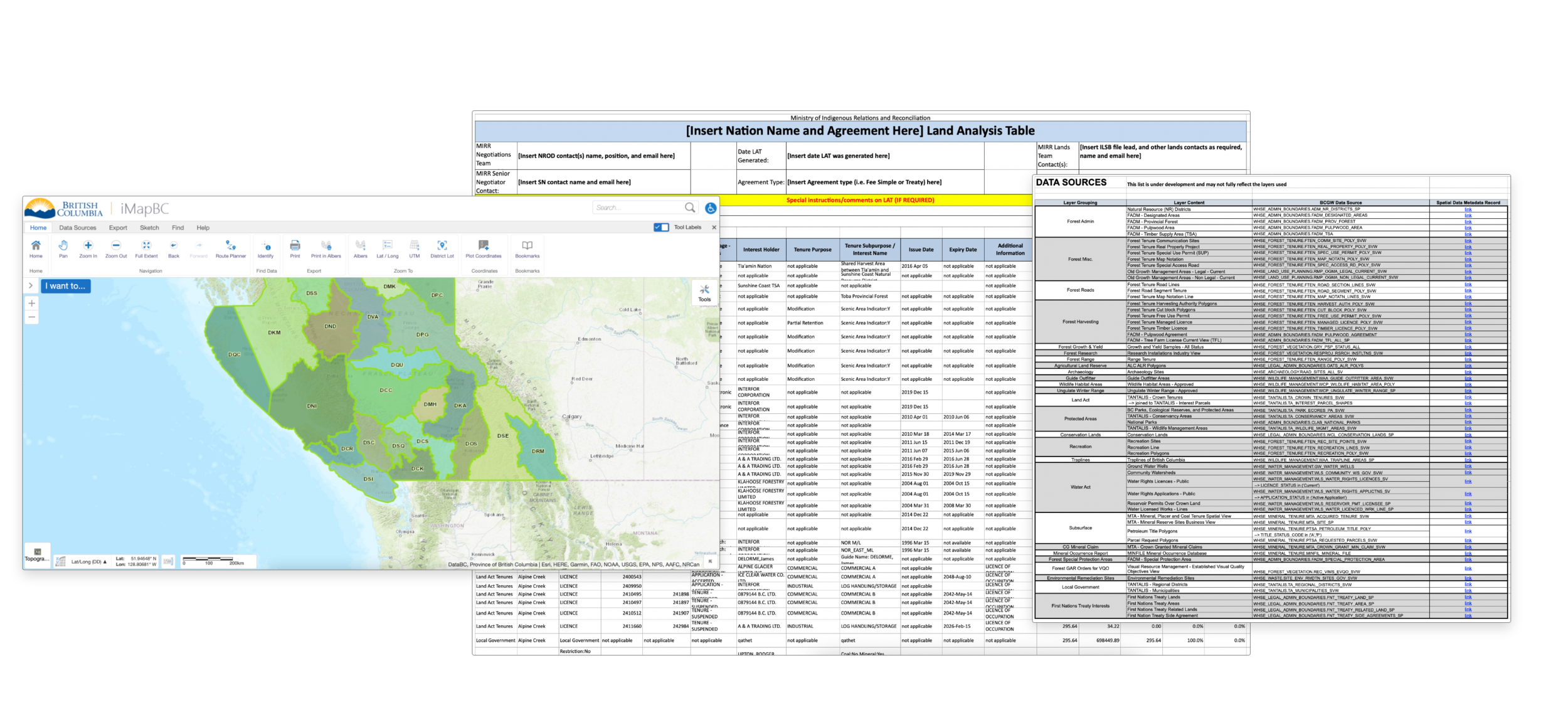Viewport: 1568px width, 705px height.
Task: Click the map zoom out minus button
Action: click(31, 317)
